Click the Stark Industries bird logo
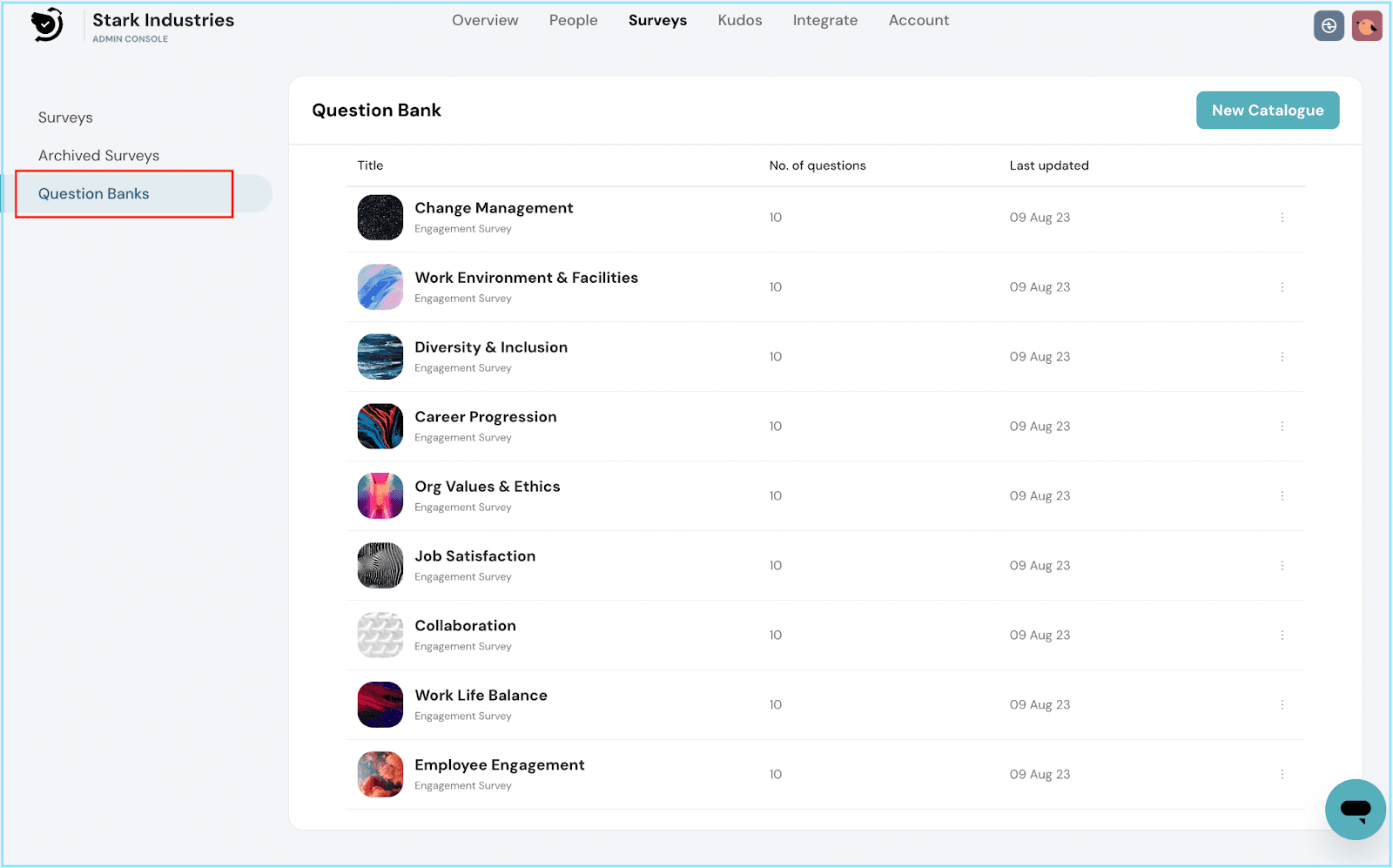The image size is (1393, 868). tap(47, 24)
